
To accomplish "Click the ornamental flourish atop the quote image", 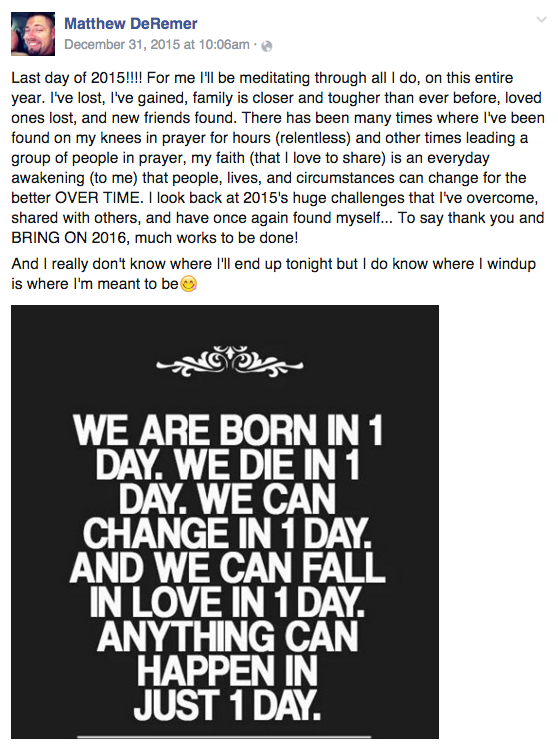I will click(x=229, y=361).
